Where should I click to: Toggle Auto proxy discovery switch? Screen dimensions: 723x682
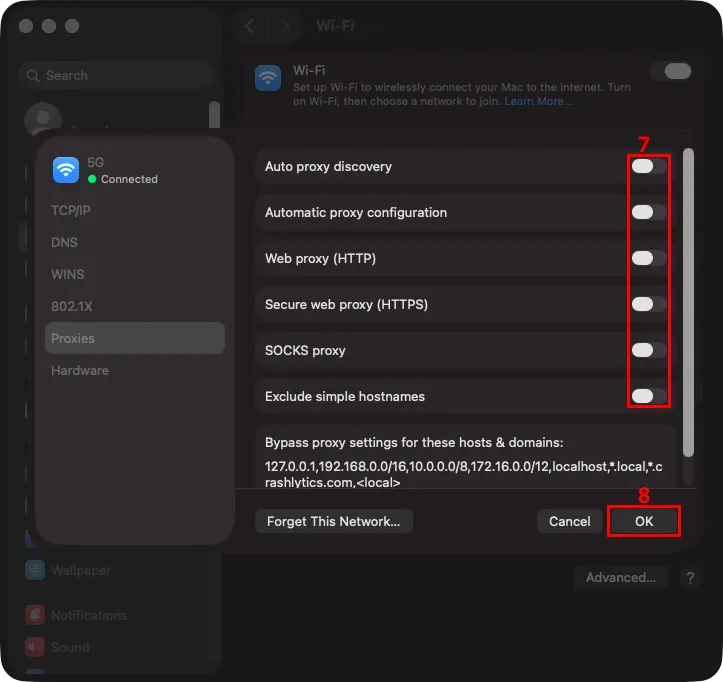click(x=649, y=166)
